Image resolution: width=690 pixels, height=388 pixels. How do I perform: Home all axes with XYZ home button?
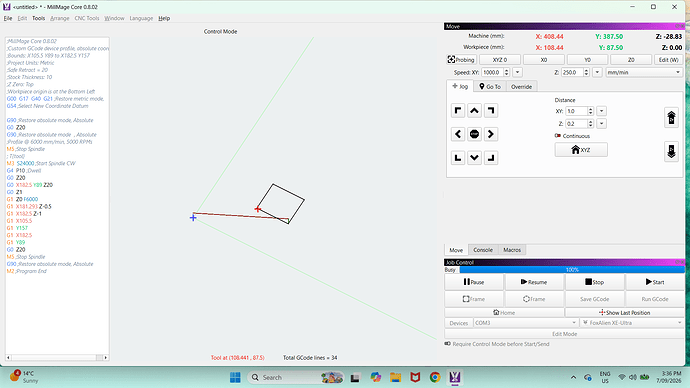[581, 150]
